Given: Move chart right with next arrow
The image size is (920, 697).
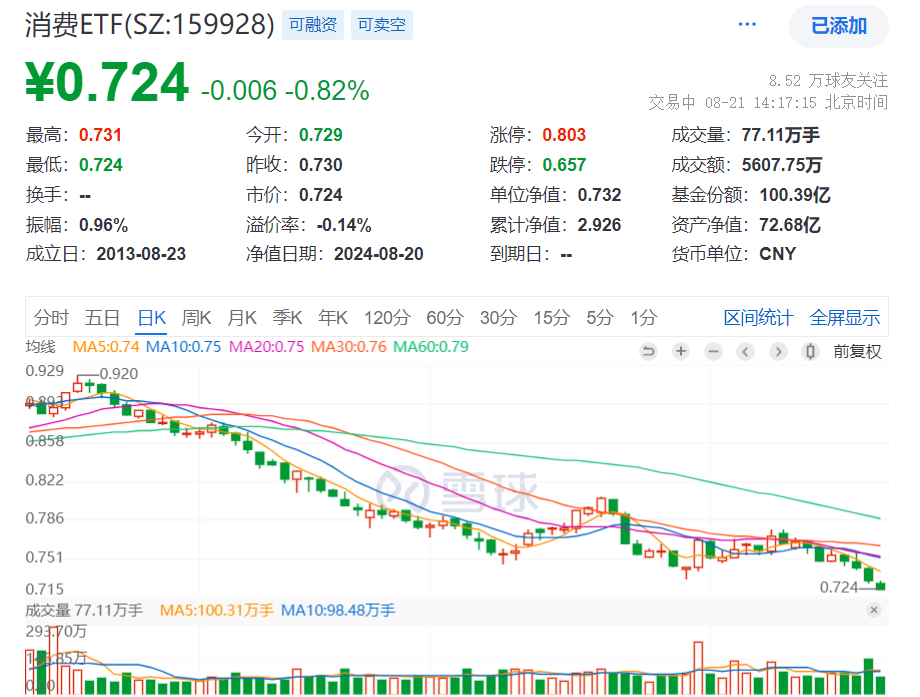Looking at the screenshot, I should (x=778, y=351).
